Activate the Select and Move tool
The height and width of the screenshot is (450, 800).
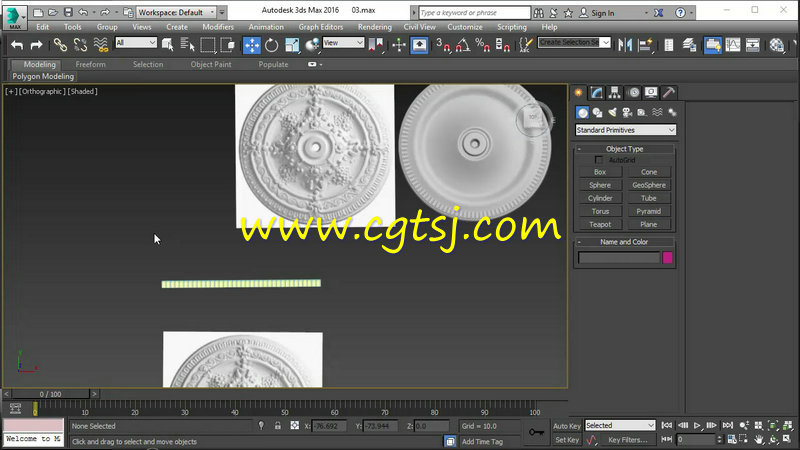click(x=252, y=45)
